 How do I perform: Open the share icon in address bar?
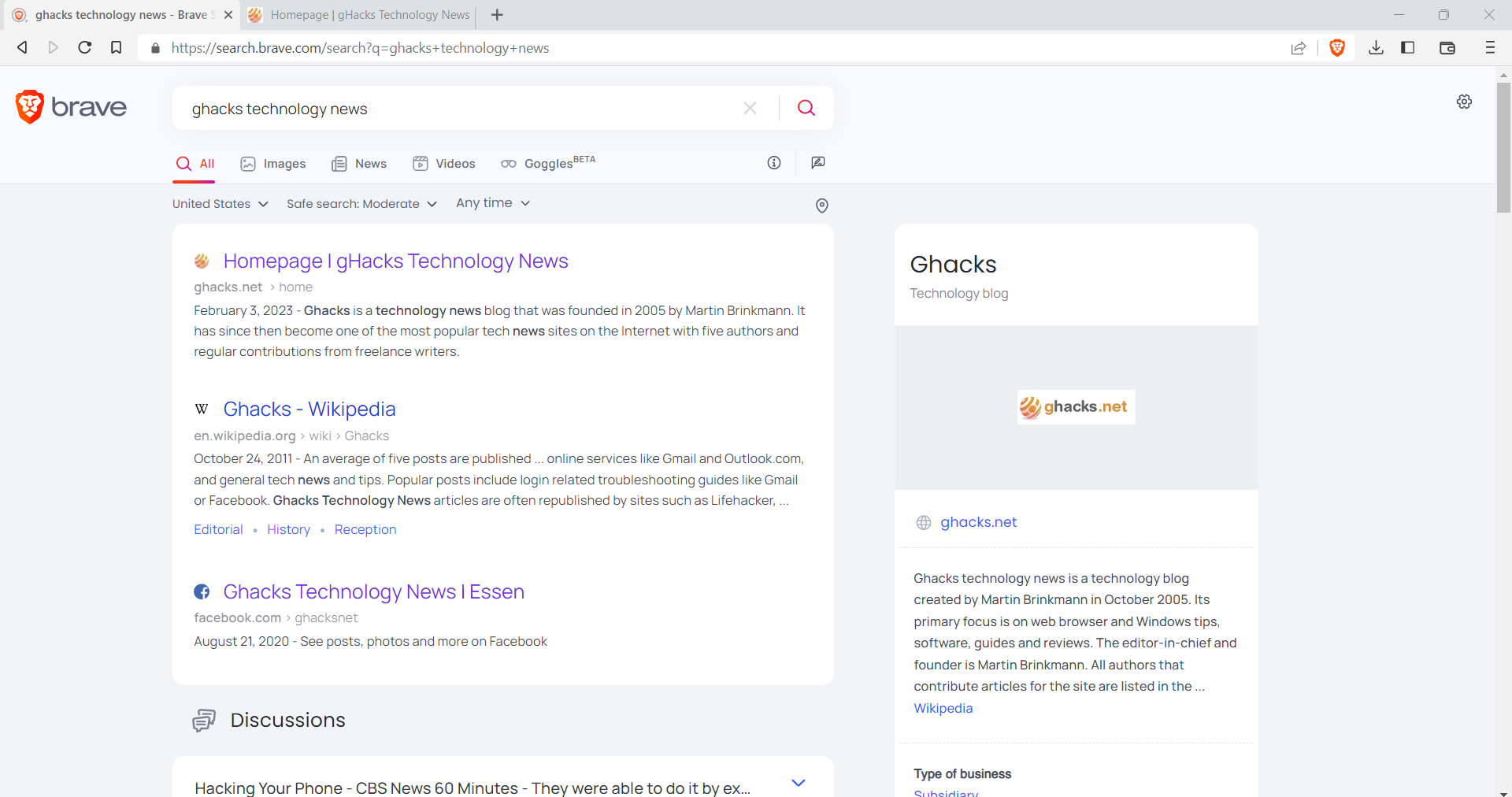[x=1299, y=48]
